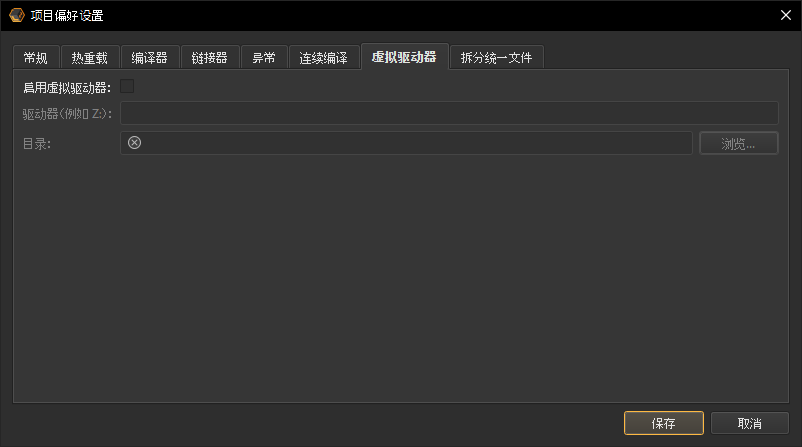Viewport: 802px width, 447px height.
Task: Go to the 链接器 tab
Action: 210,58
